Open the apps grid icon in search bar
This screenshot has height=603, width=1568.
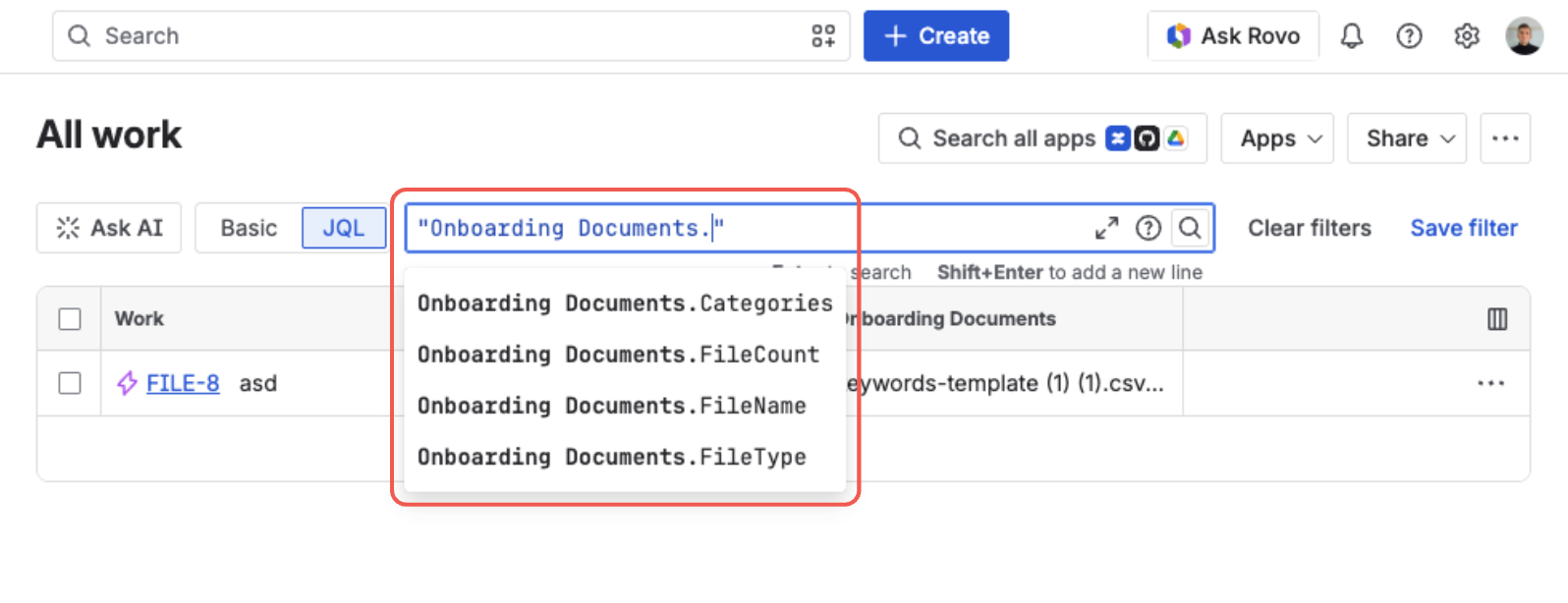pyautogui.click(x=823, y=36)
